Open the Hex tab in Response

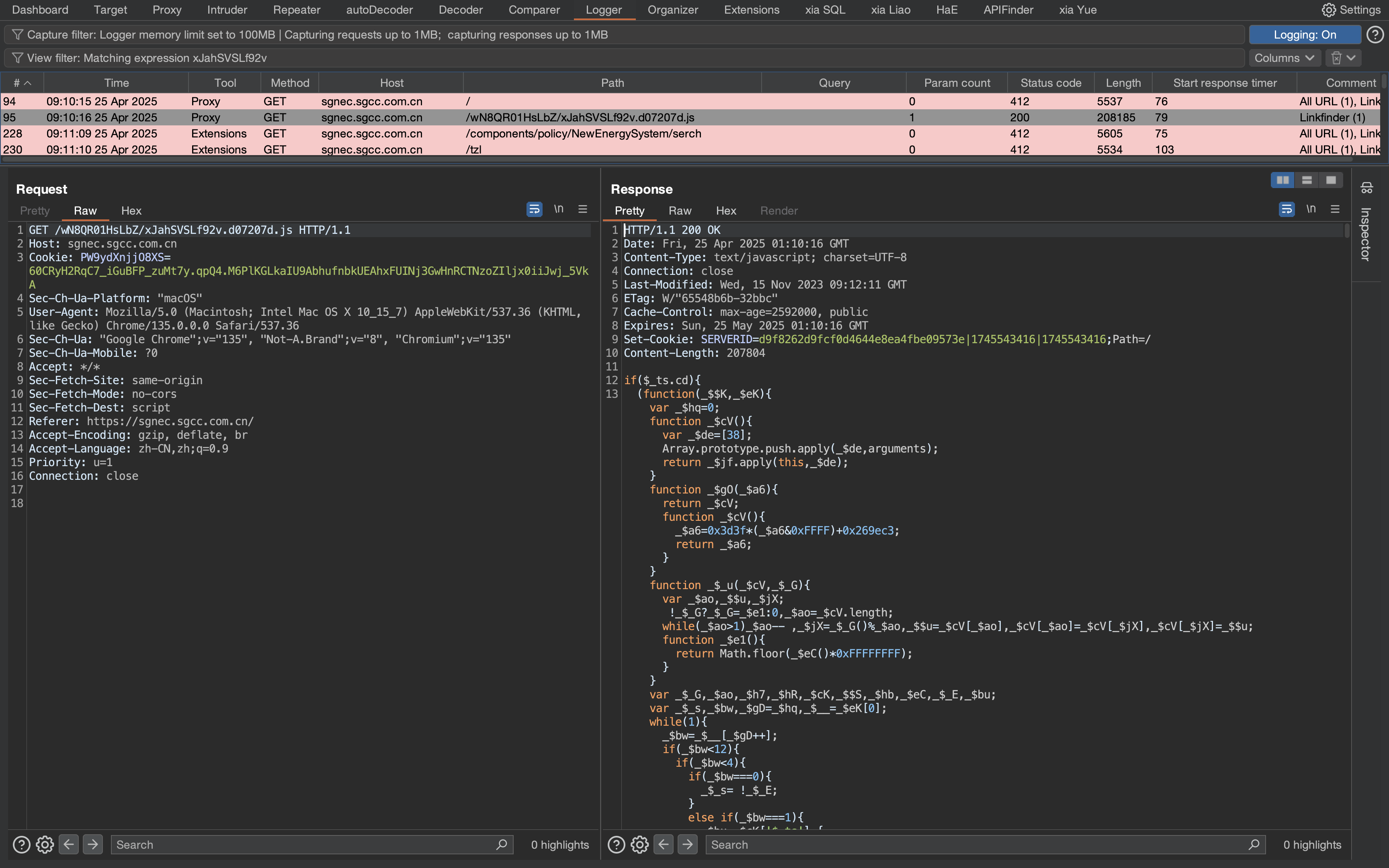click(725, 211)
